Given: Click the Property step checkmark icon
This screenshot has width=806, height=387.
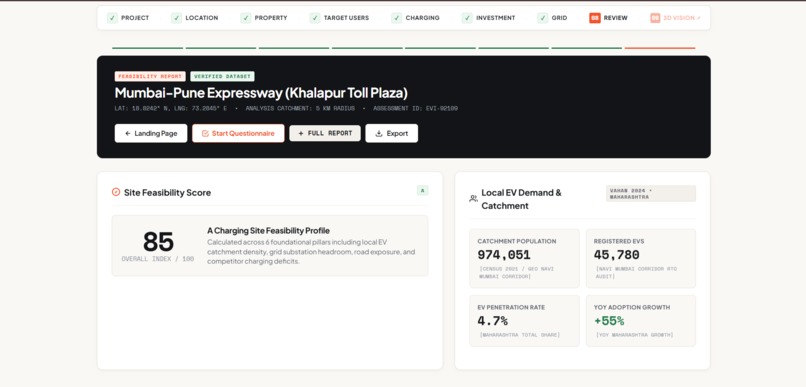Looking at the screenshot, I should coord(246,18).
